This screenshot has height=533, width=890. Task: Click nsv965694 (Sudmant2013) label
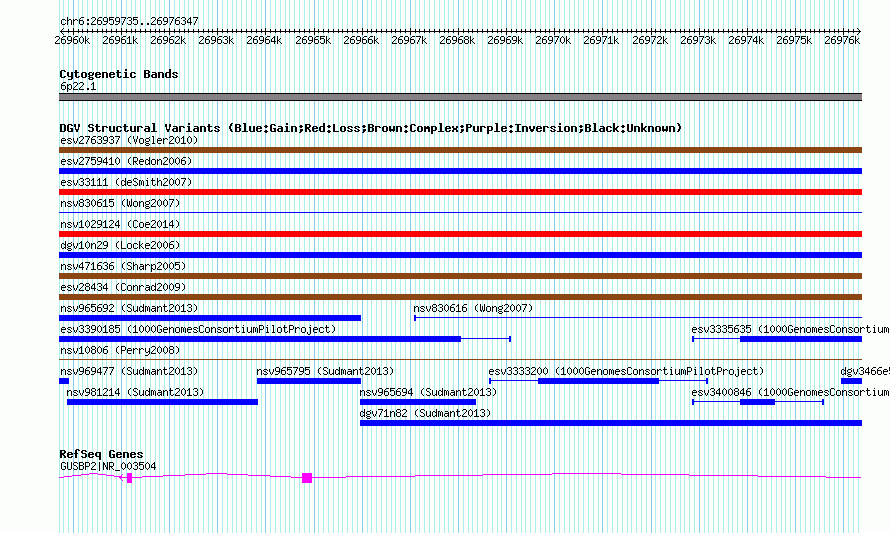(x=428, y=392)
